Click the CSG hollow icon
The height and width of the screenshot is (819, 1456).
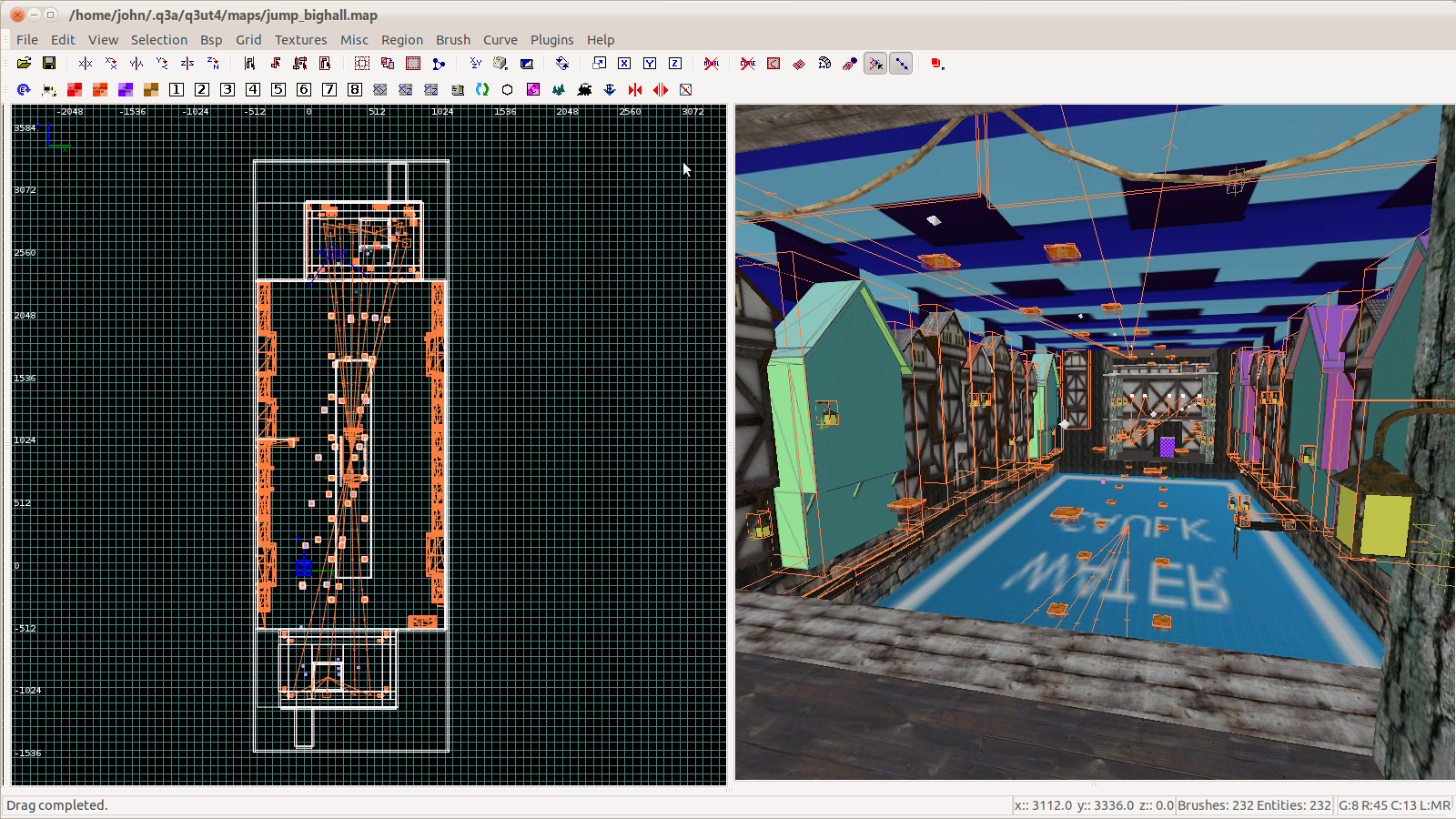coord(362,64)
